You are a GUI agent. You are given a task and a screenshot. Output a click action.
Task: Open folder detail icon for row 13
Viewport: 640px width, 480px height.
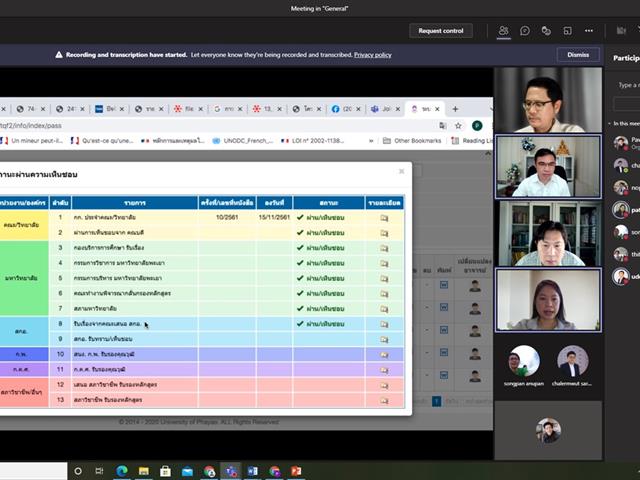click(x=384, y=400)
